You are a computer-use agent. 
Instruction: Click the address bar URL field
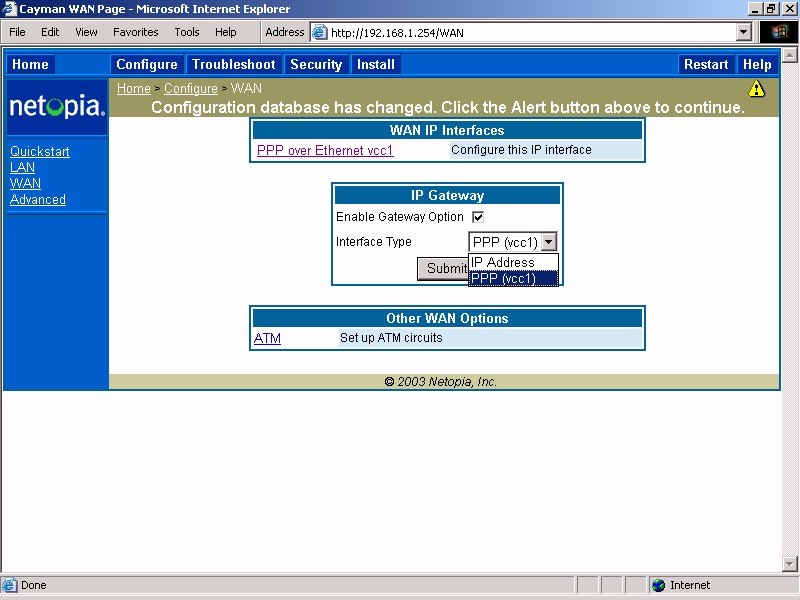[531, 33]
